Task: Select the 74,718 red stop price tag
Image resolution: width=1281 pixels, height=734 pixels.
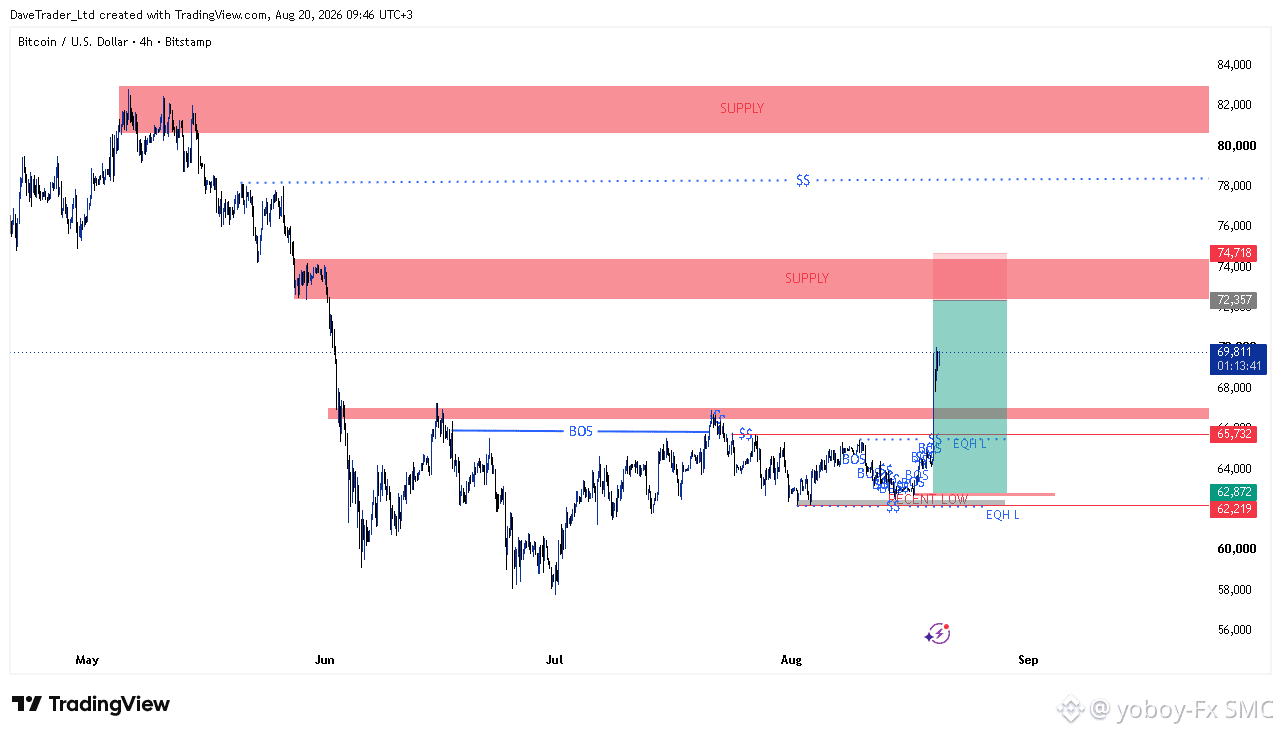Action: 1232,253
